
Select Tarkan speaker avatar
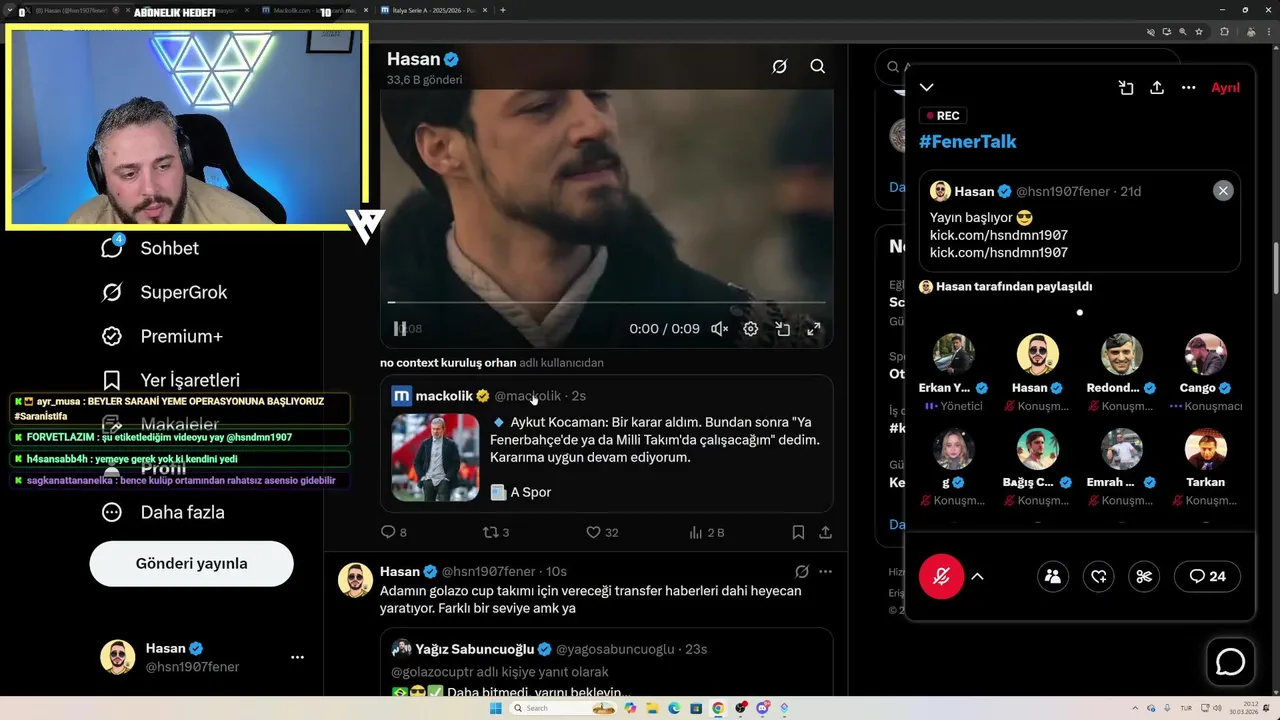tap(1206, 449)
